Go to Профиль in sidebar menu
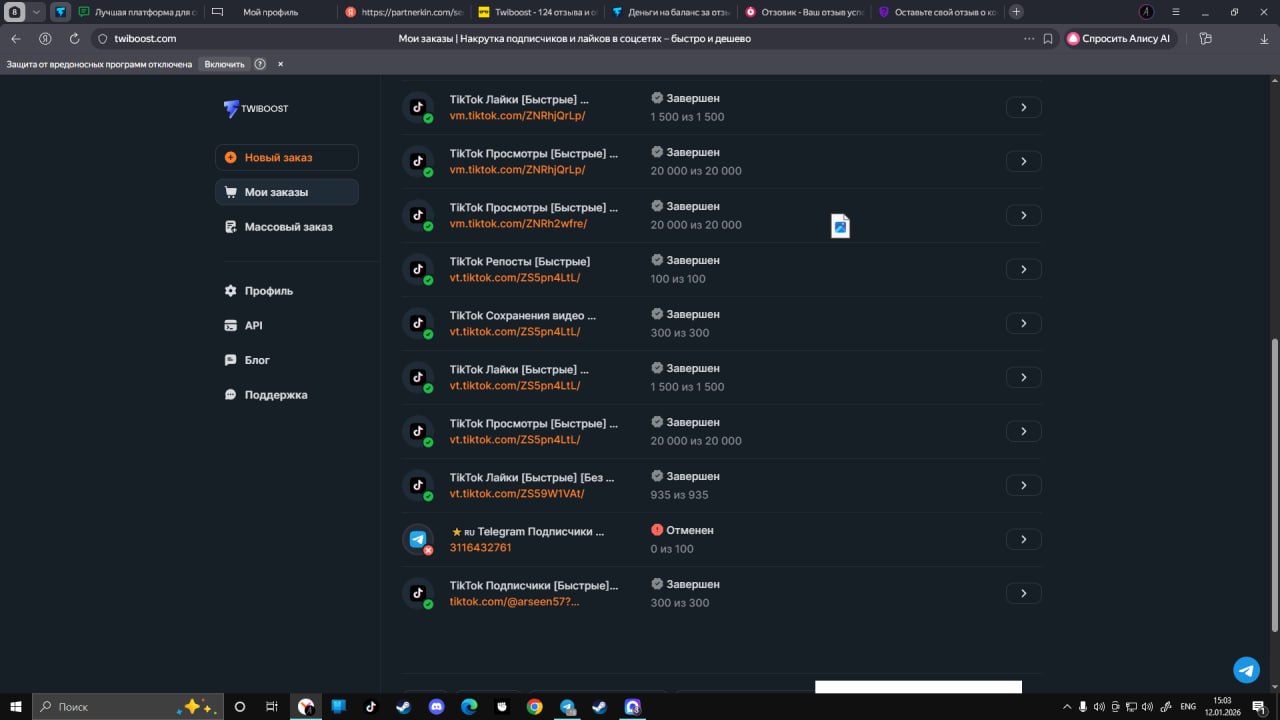1280x720 pixels. tap(268, 291)
